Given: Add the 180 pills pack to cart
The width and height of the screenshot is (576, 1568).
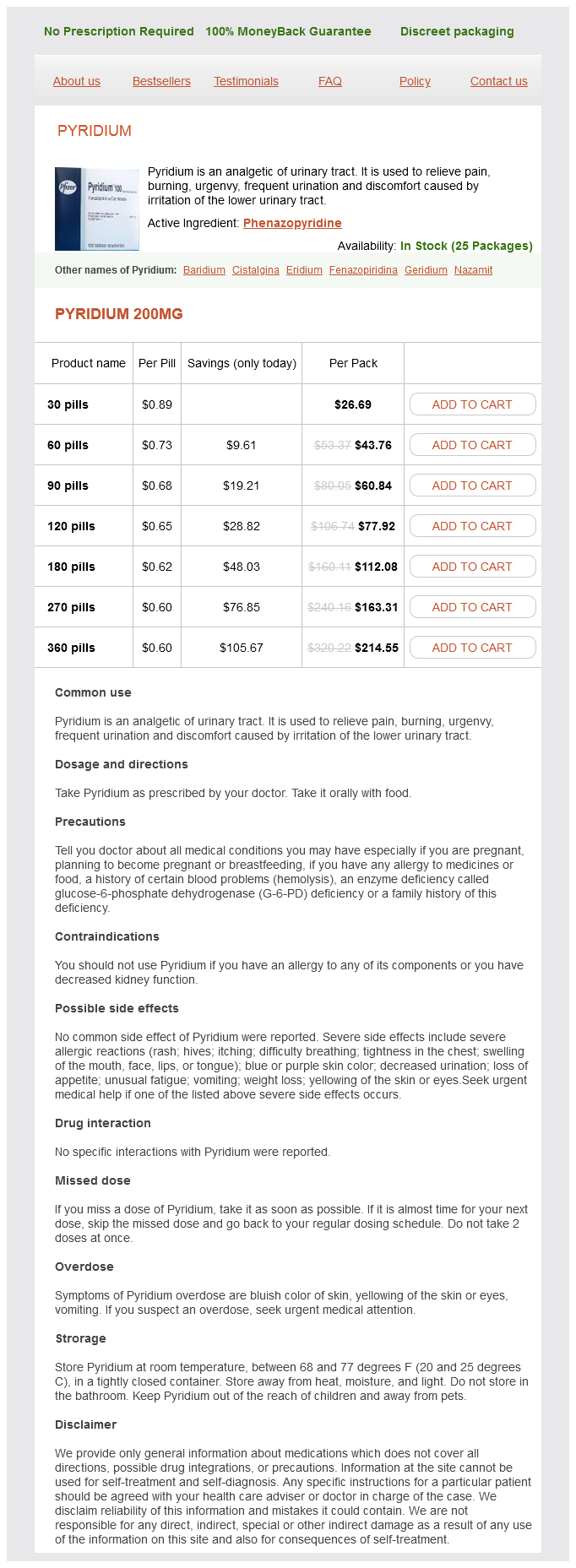Looking at the screenshot, I should pos(472,567).
